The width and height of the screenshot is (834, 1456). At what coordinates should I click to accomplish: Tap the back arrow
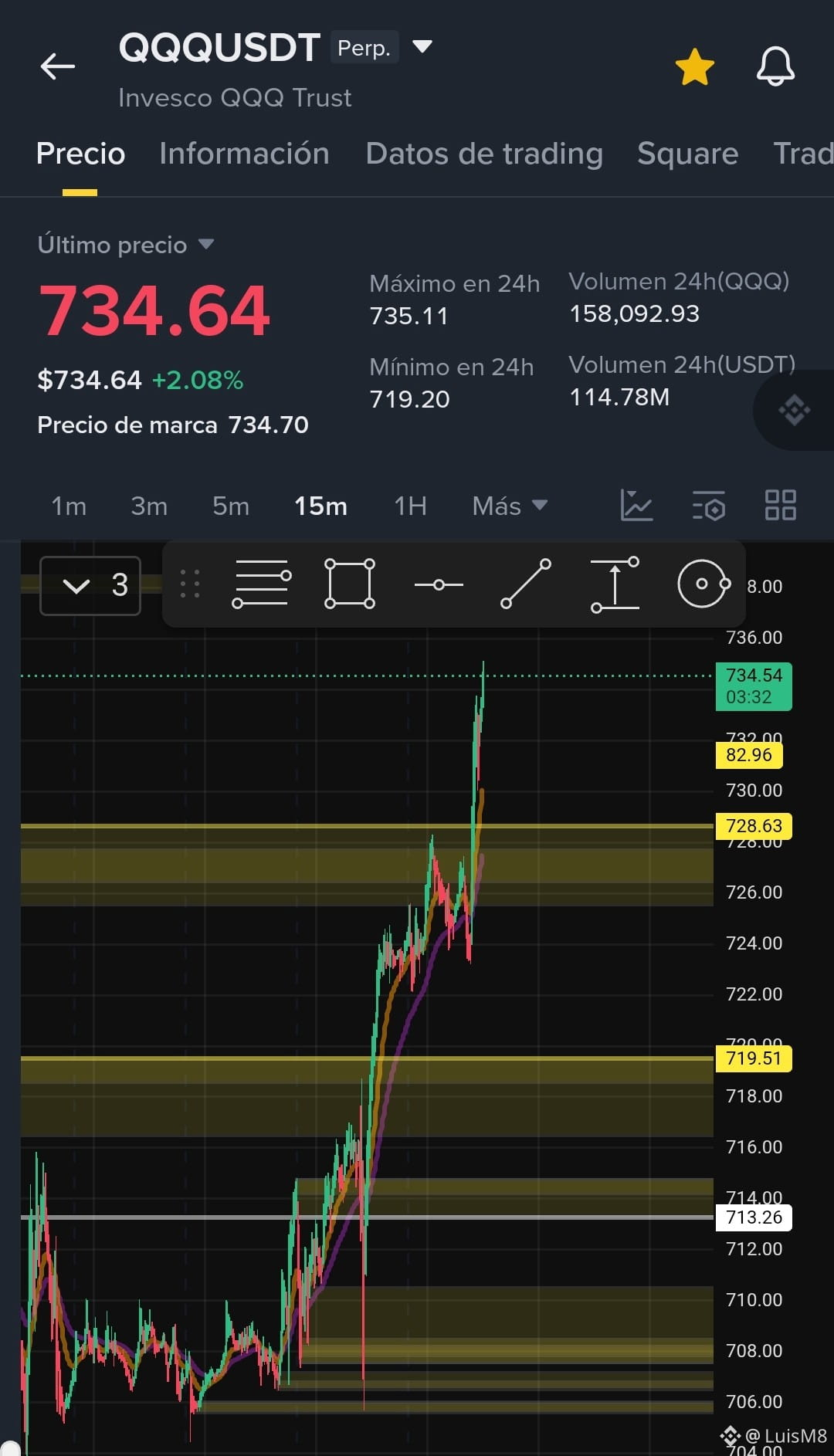pos(58,66)
